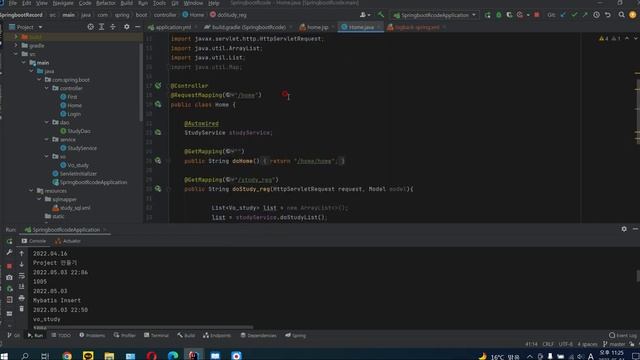Open the Navigate menu

[63, 3]
